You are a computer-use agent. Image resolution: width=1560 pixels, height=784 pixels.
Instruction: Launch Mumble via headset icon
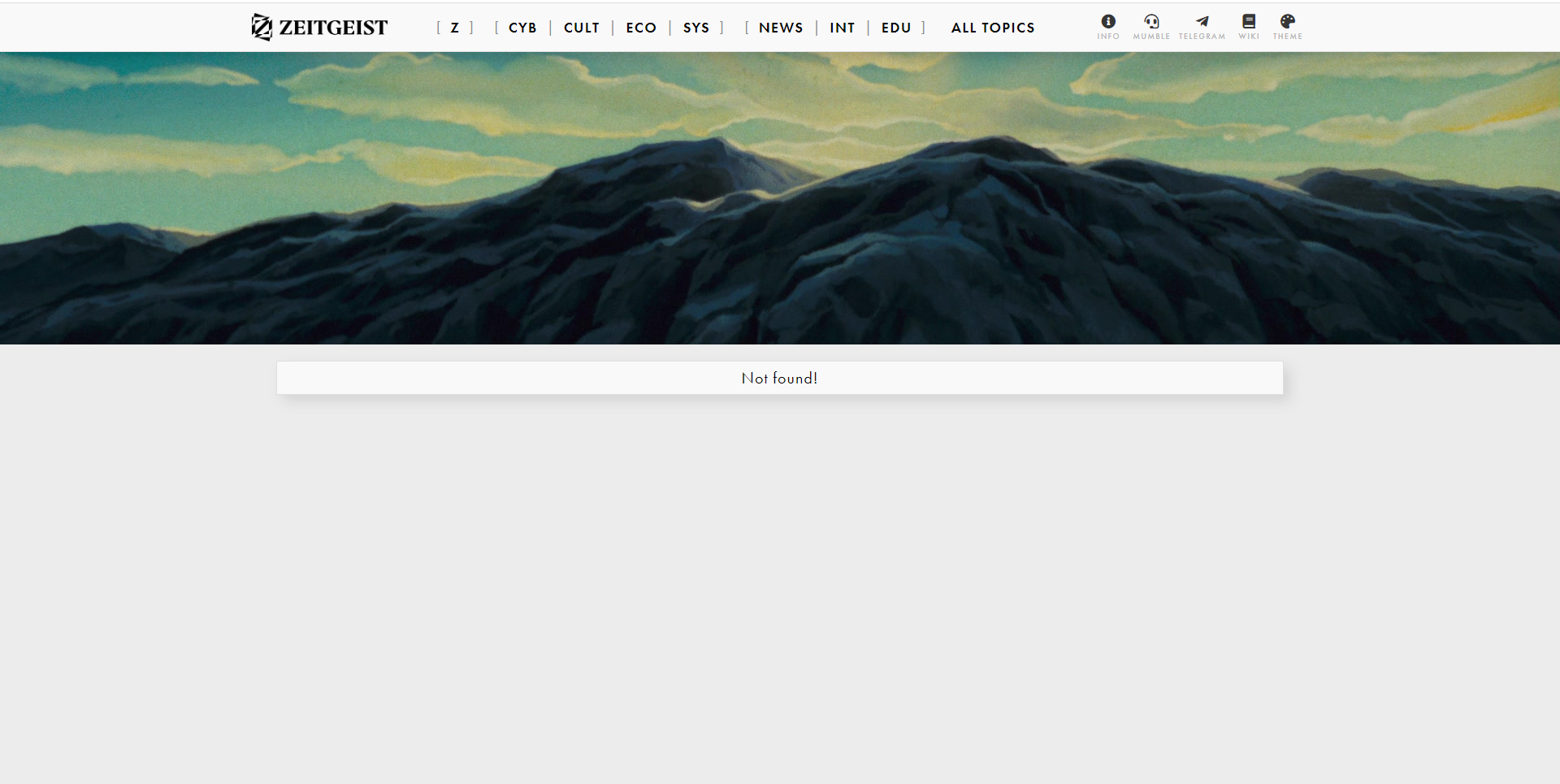[x=1151, y=21]
